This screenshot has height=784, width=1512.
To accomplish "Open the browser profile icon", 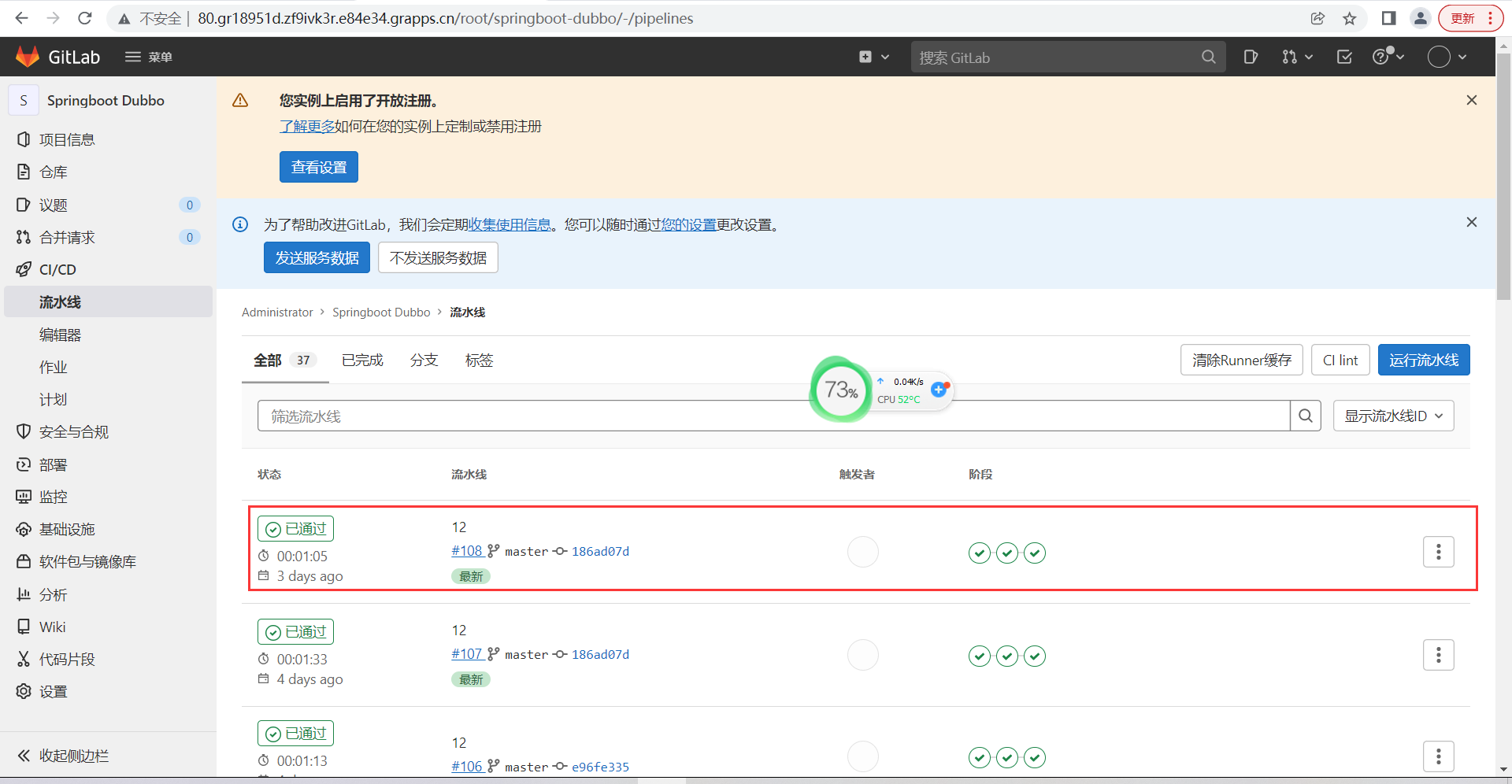I will pyautogui.click(x=1420, y=18).
